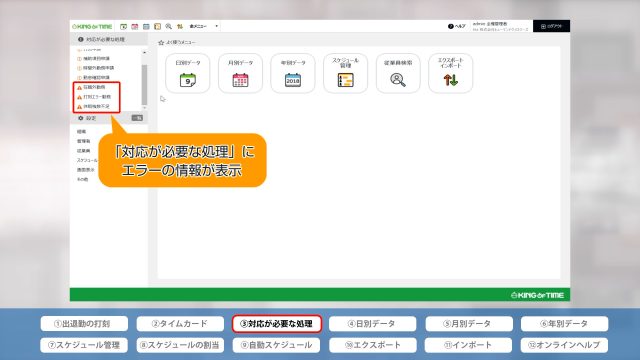Click the KING OF TIME logo at top left
The width and height of the screenshot is (640, 360).
tap(92, 27)
